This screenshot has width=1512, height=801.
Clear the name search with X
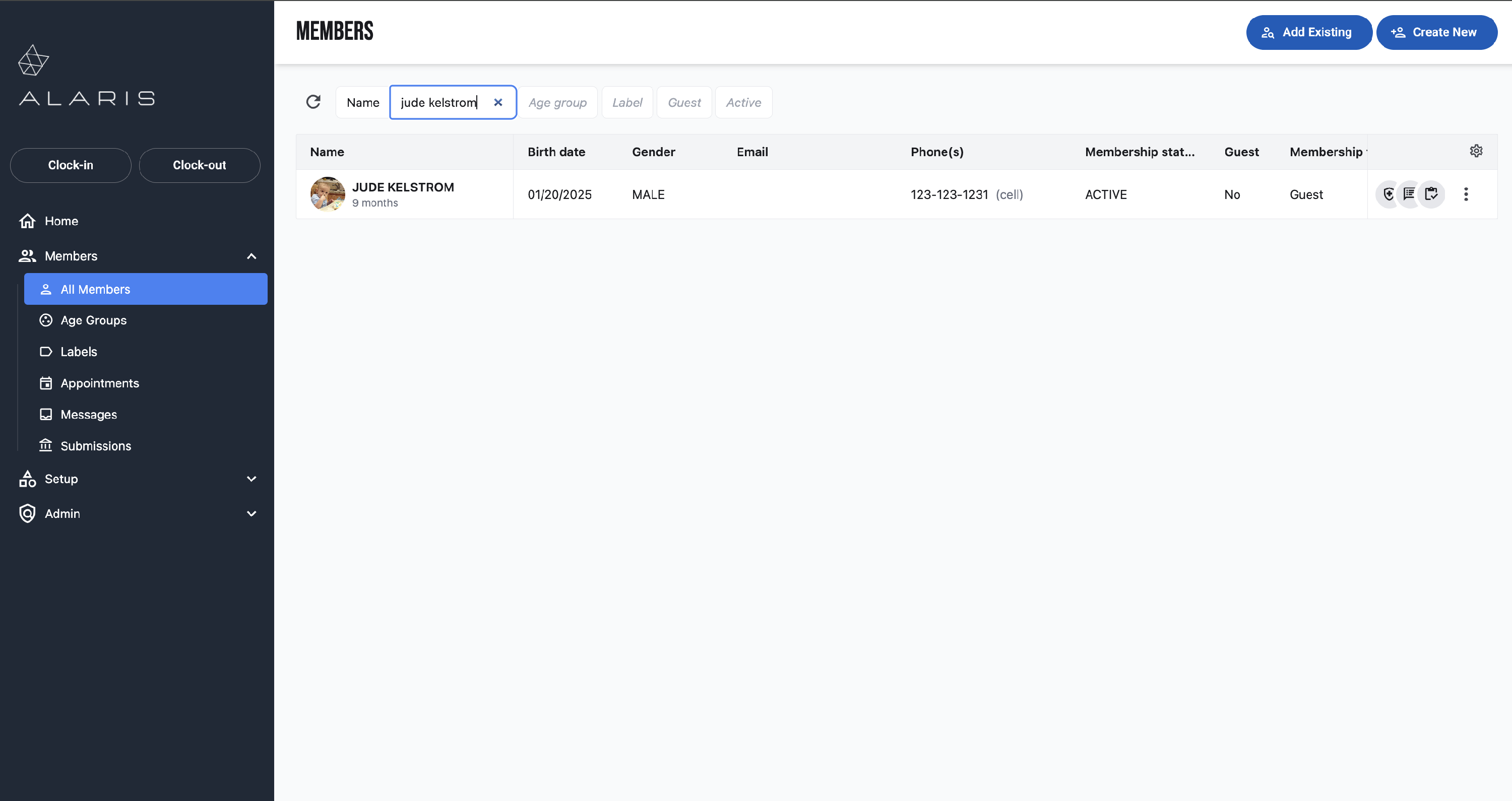coord(498,102)
